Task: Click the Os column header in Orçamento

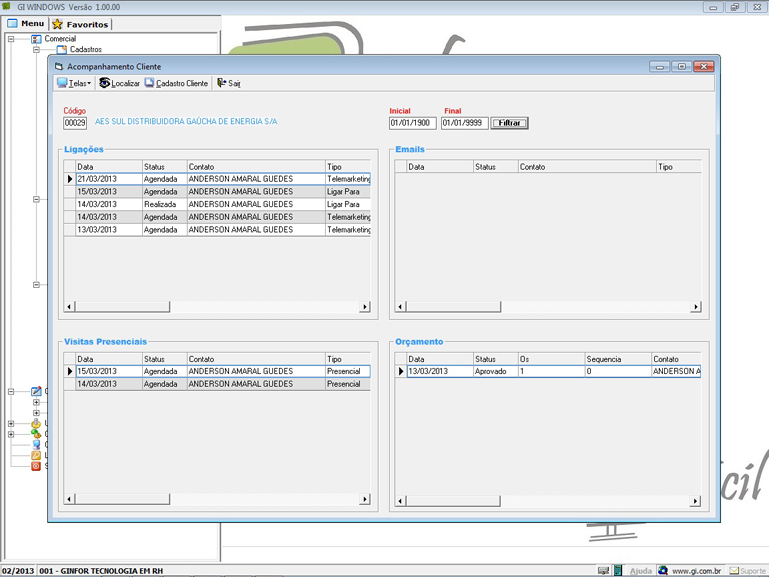Action: click(551, 359)
